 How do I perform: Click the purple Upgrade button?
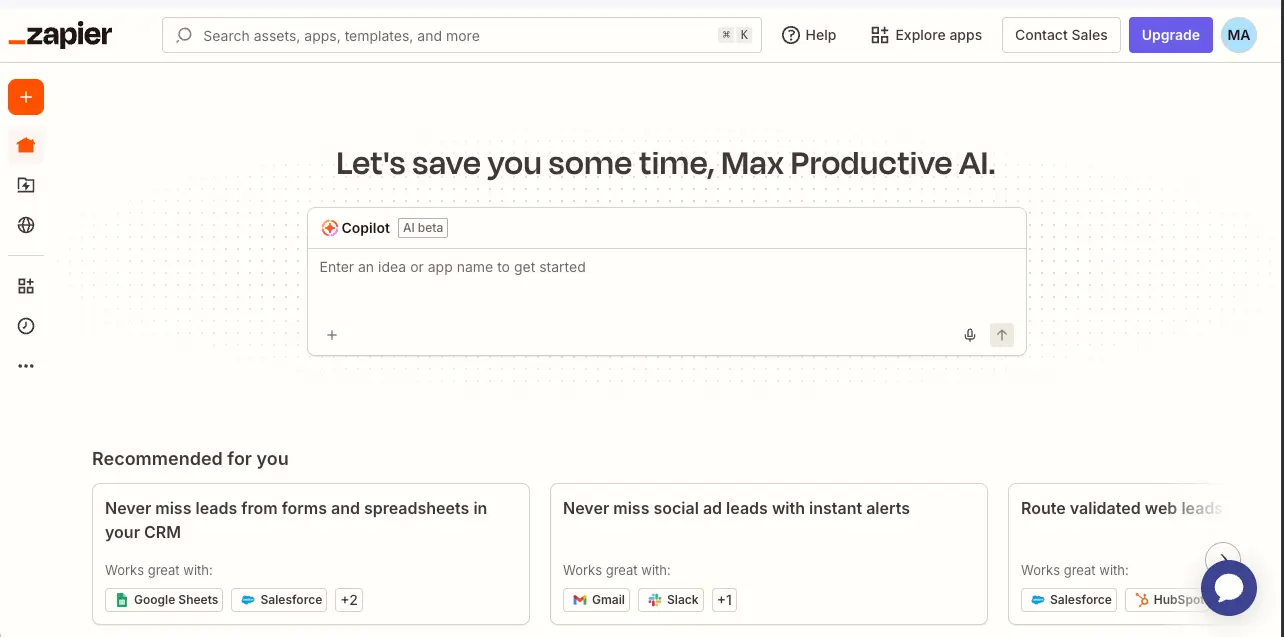(x=1170, y=35)
